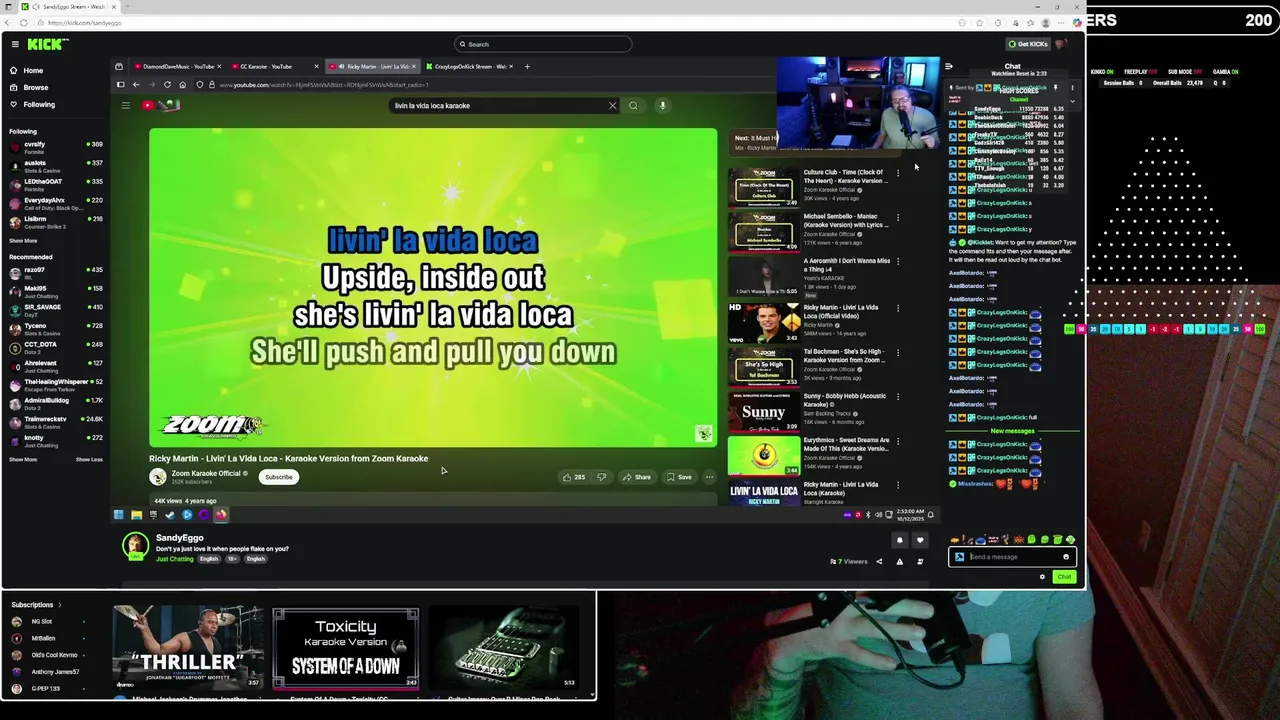The height and width of the screenshot is (720, 1280).
Task: Open File Explorer in stream taskbar
Action: [136, 515]
